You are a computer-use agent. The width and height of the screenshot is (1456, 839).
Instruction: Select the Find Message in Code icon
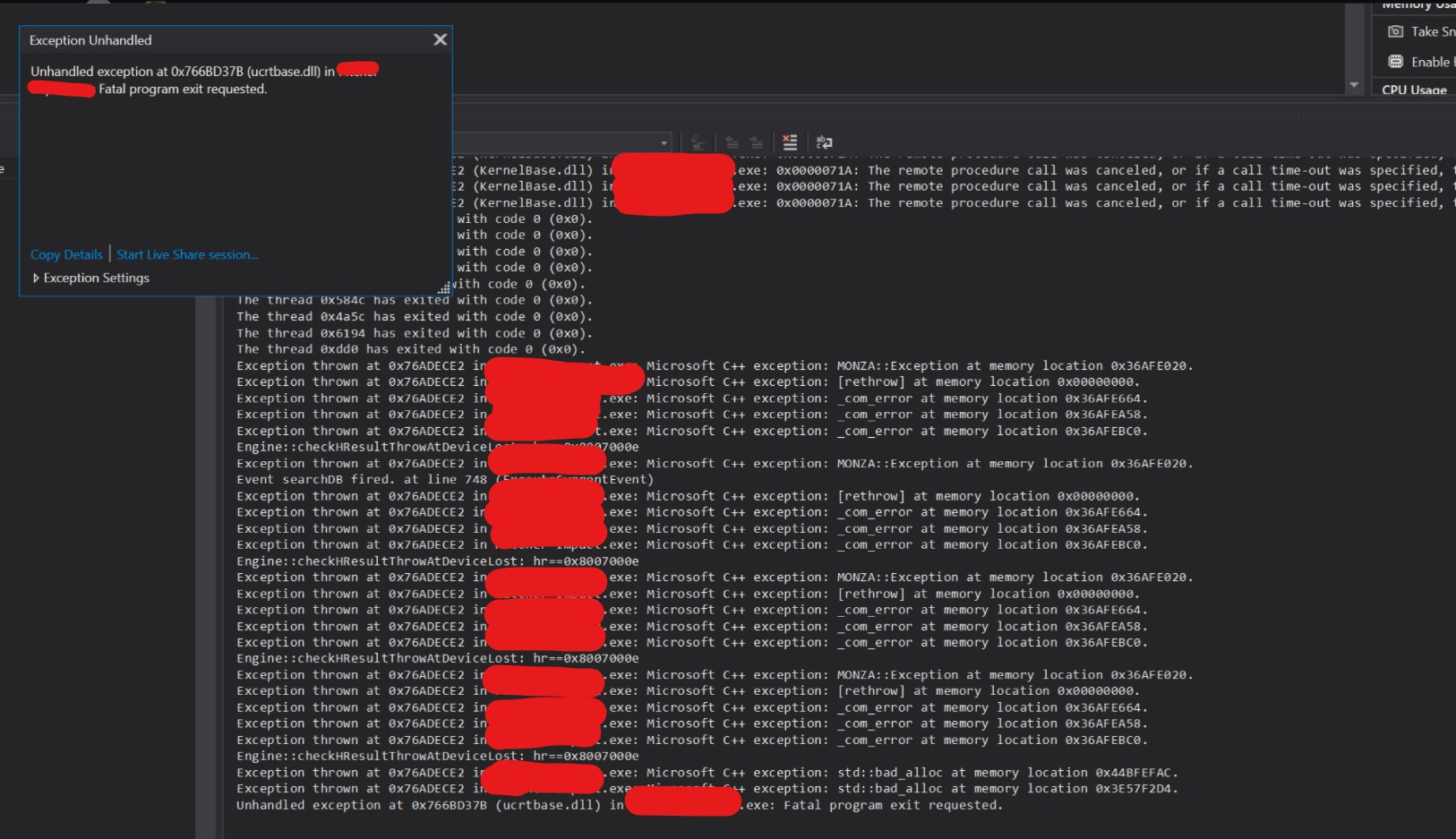click(x=699, y=141)
